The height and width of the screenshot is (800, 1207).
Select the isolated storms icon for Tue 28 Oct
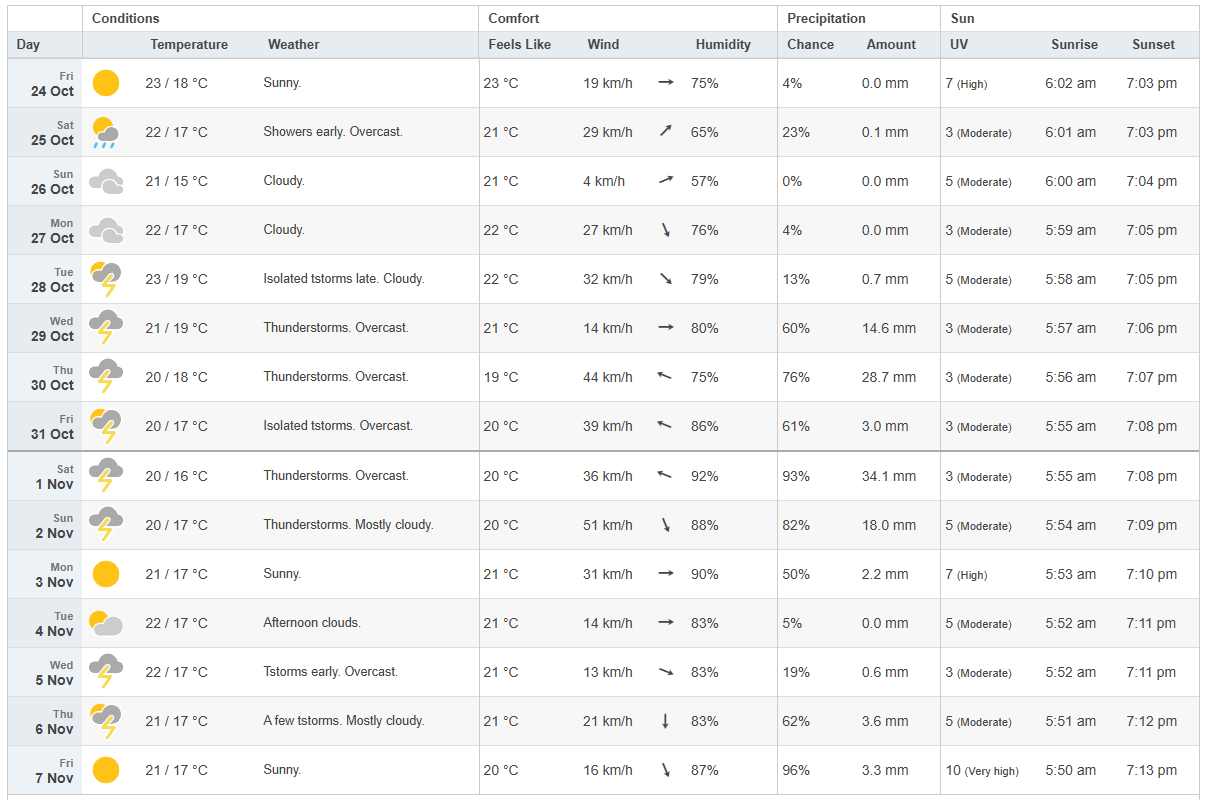106,279
